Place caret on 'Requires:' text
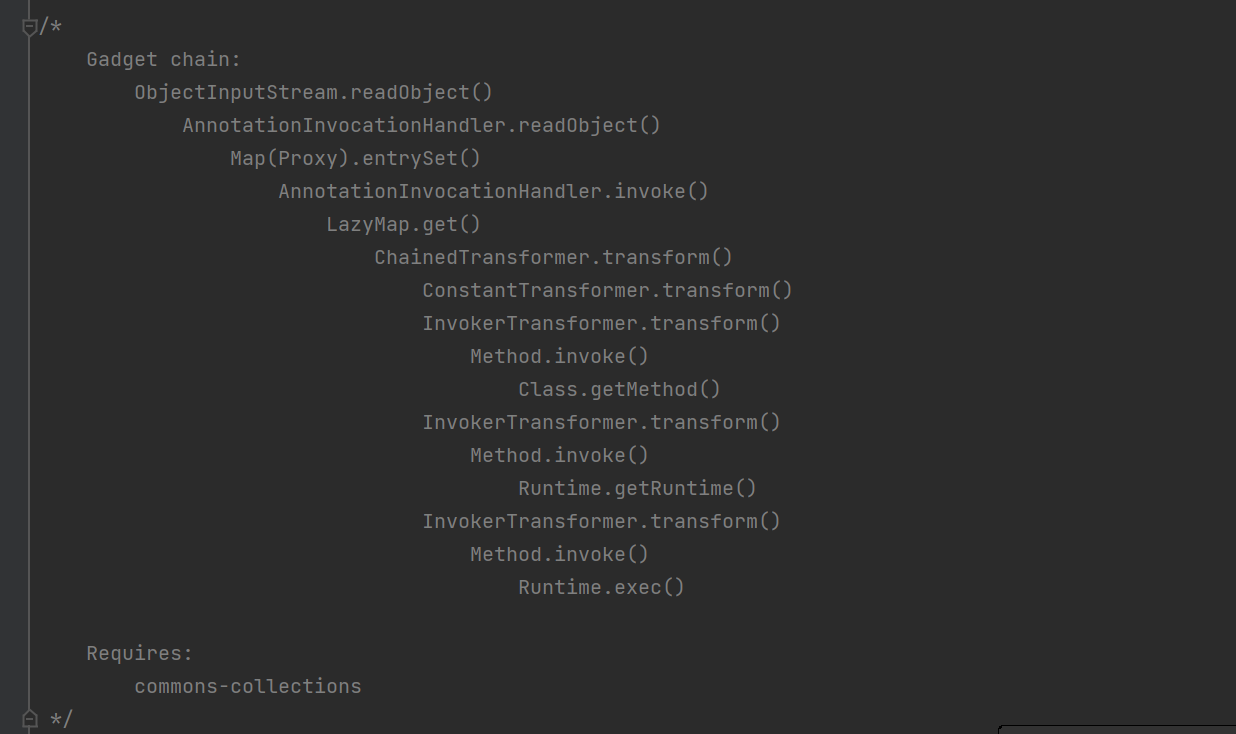The height and width of the screenshot is (734, 1236). point(139,654)
